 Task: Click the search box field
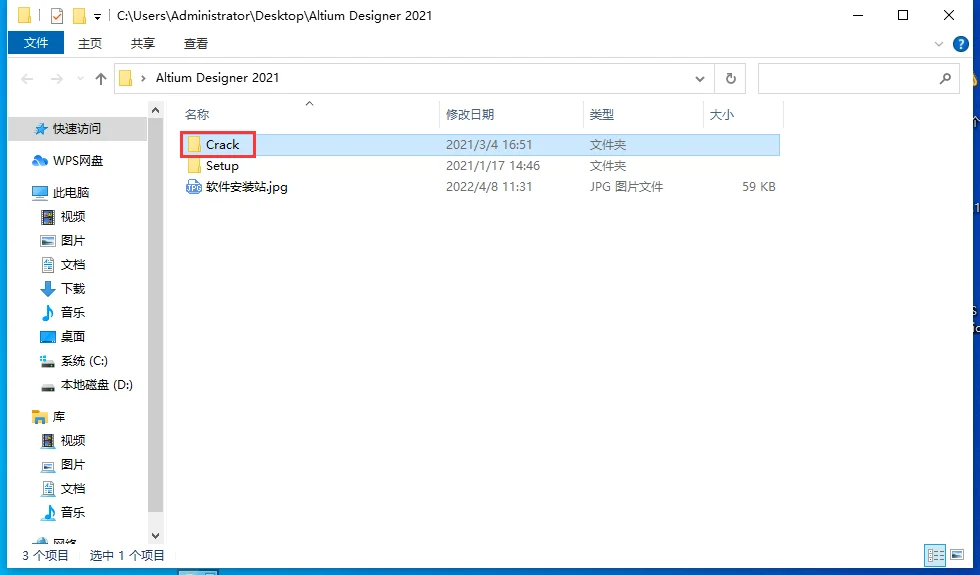(x=858, y=79)
